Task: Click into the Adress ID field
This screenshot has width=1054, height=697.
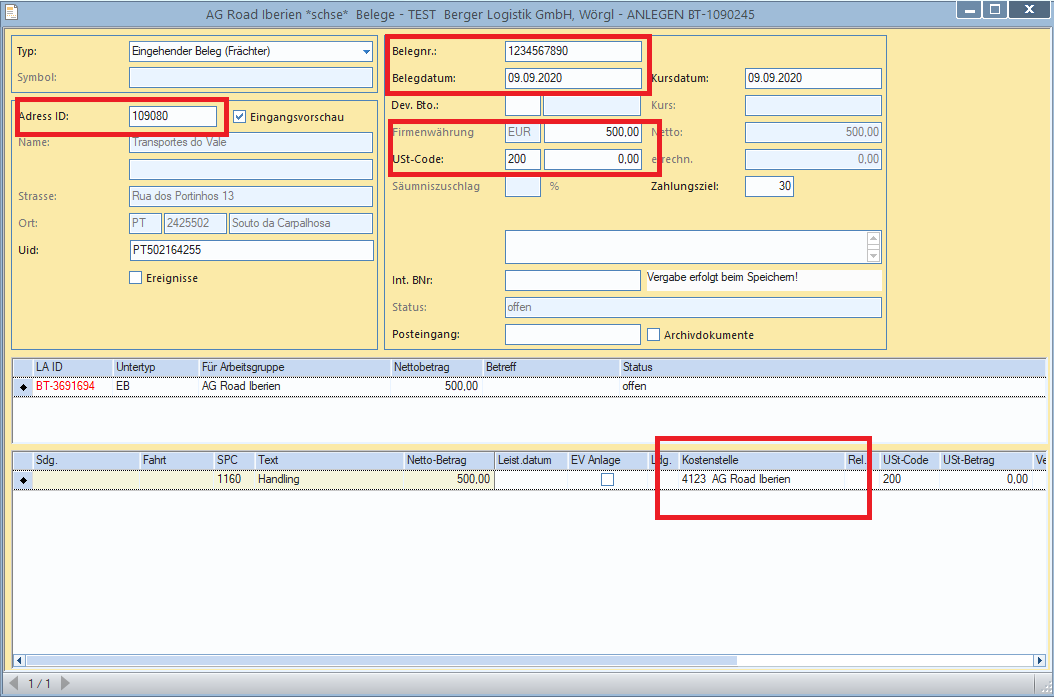Action: (173, 116)
